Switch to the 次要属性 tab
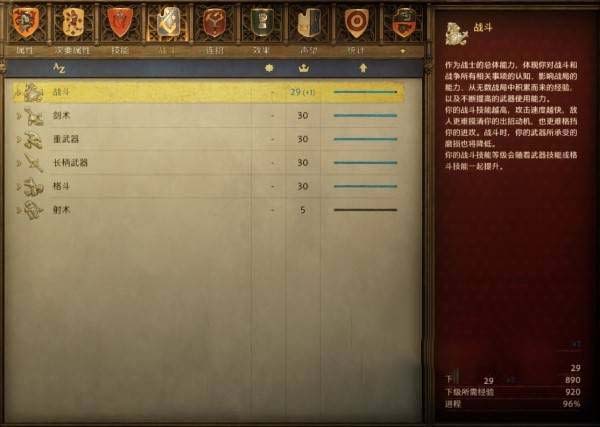600x427 pixels. click(x=72, y=51)
